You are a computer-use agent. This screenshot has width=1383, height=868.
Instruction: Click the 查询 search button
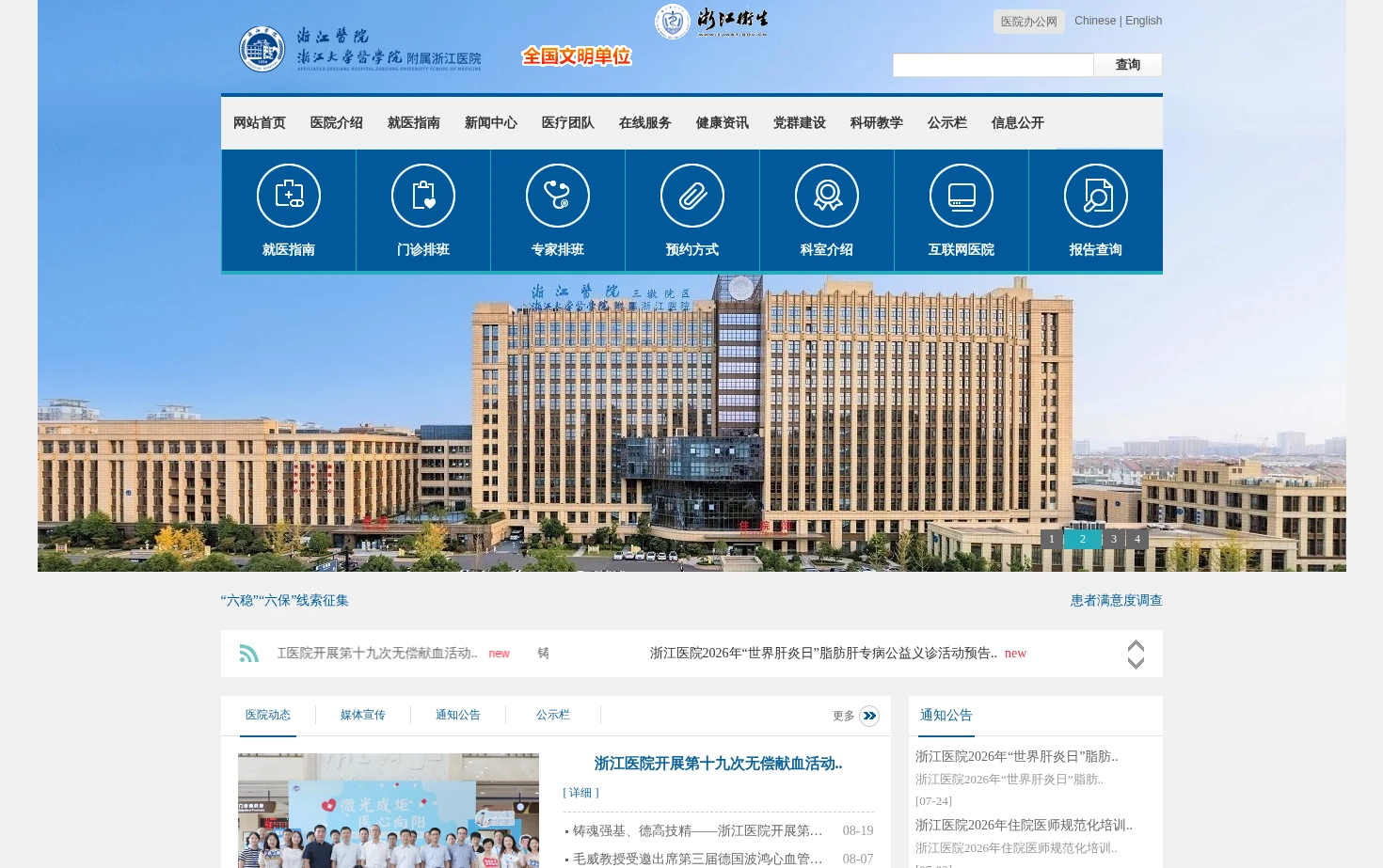[1128, 65]
